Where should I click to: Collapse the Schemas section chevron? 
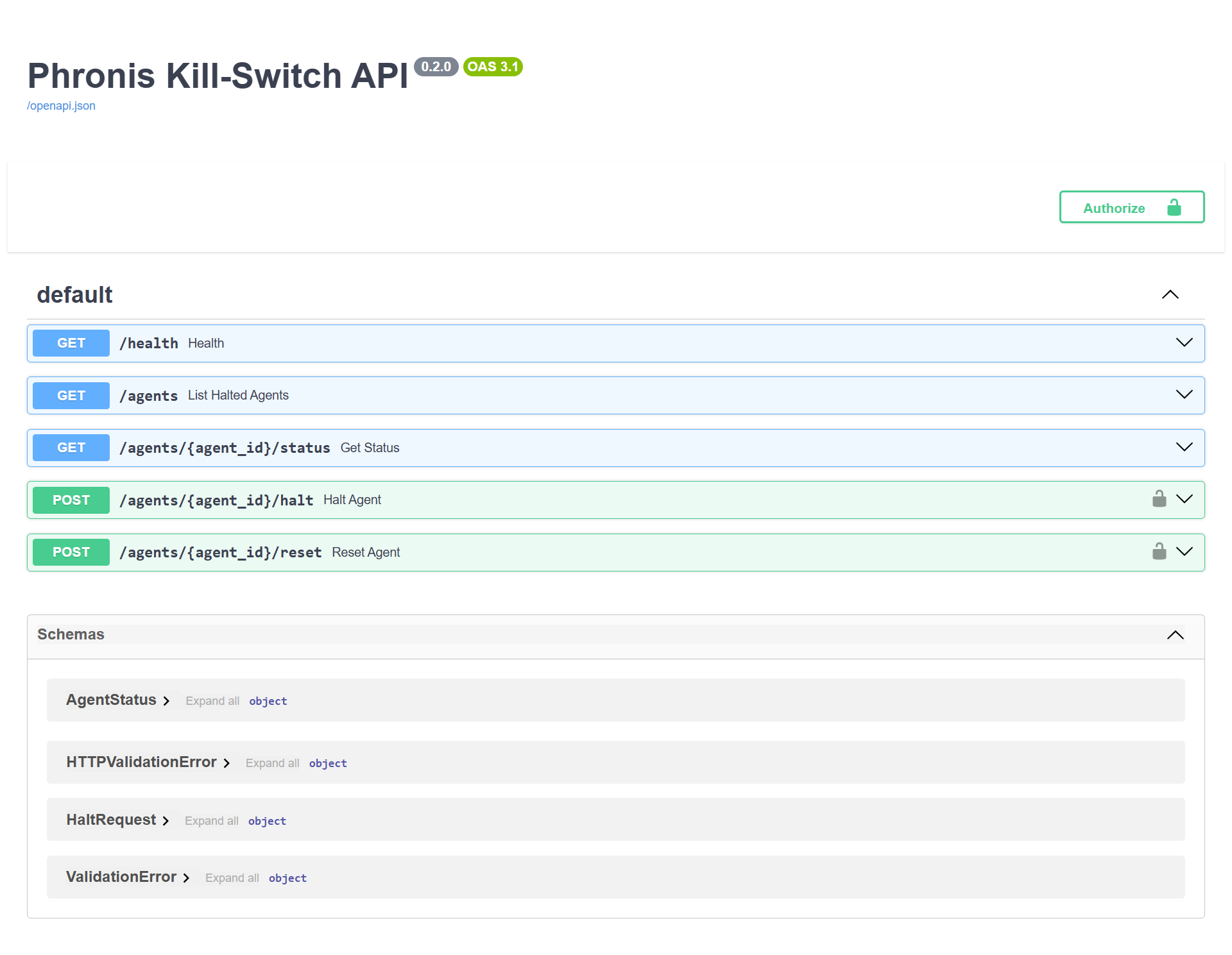pos(1175,635)
